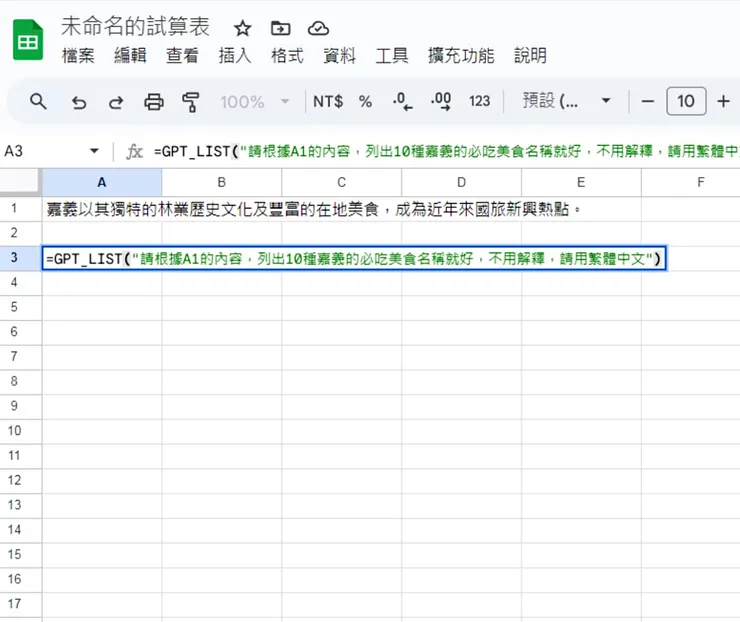Click the fx function icon
Image resolution: width=740 pixels, height=622 pixels.
pos(135,151)
